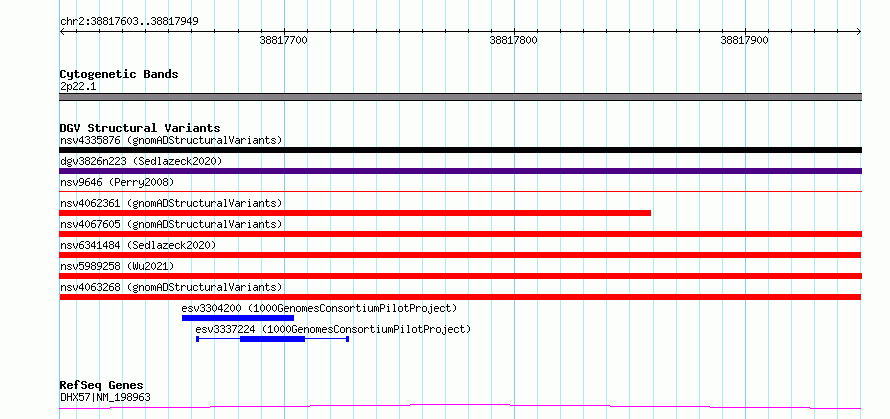Click the red nsv4067605 variant bar
Image resolution: width=890 pixels, height=419 pixels.
point(460,234)
